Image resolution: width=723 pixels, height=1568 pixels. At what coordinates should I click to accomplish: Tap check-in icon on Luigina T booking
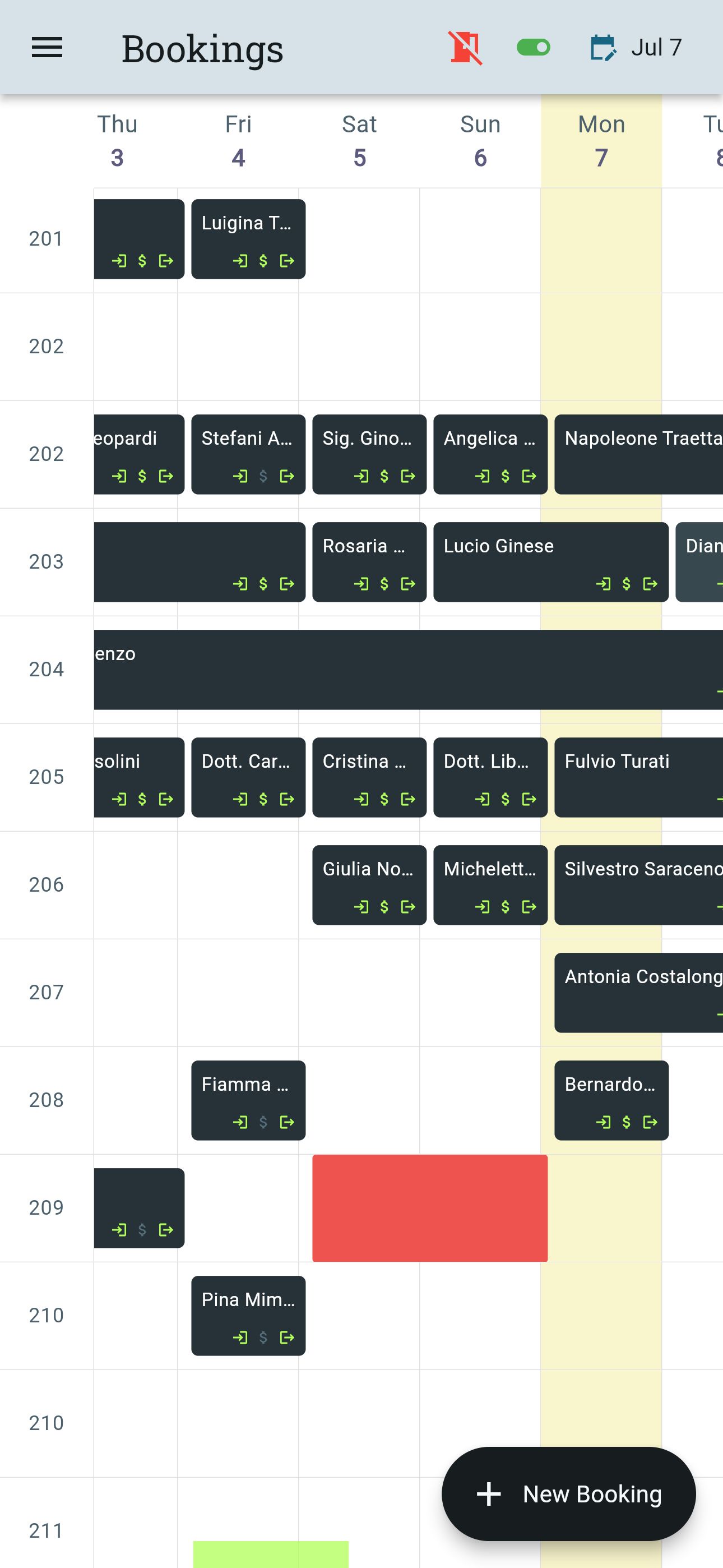240,261
